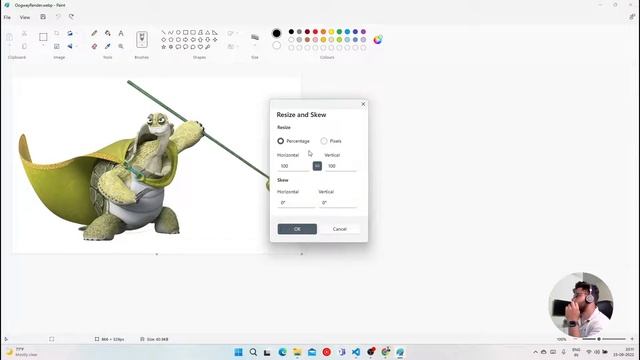This screenshot has width=640, height=360.
Task: Select the Percentage radio button
Action: coord(280,141)
